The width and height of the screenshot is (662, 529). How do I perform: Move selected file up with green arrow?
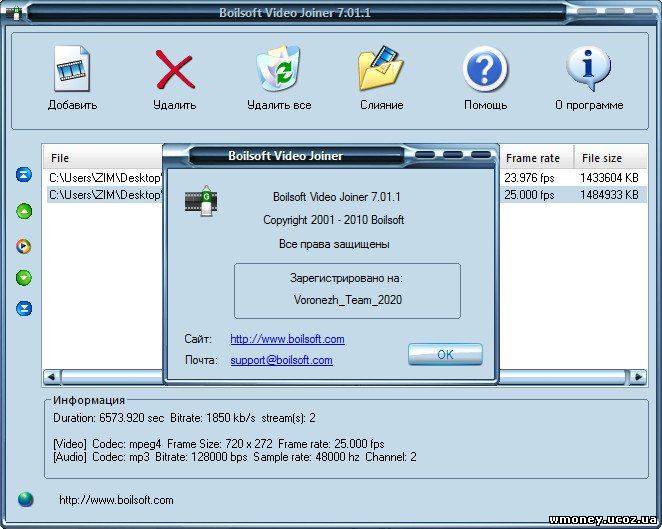tap(24, 211)
